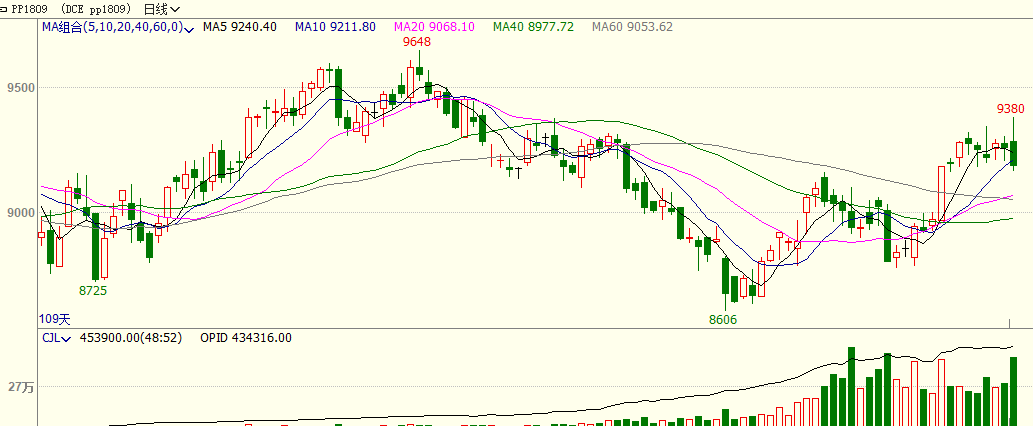Click the 9648 high price marker
The width and height of the screenshot is (1033, 426).
(417, 41)
